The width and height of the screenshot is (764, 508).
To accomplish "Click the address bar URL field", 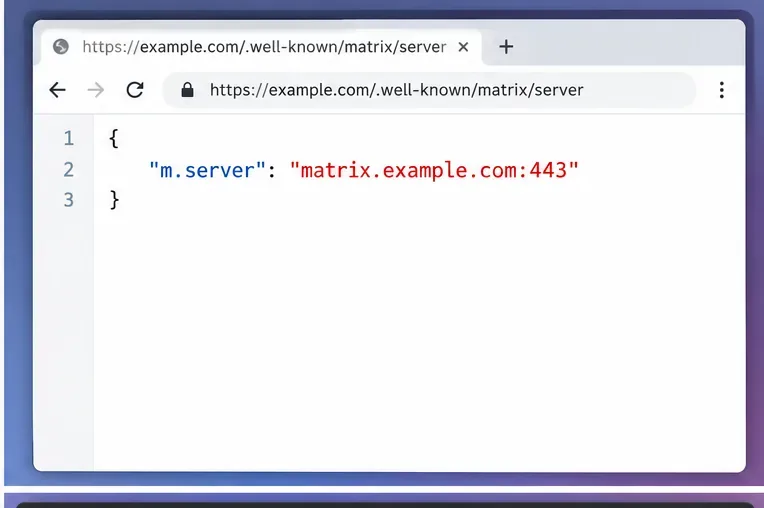I will (429, 90).
